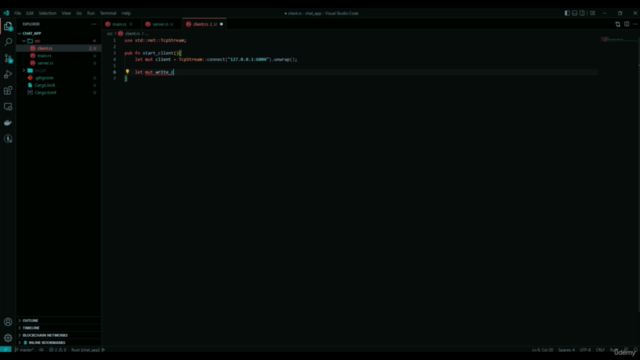Change encoding via 'UTF-8' status item
The image size is (640, 360).
click(x=585, y=350)
